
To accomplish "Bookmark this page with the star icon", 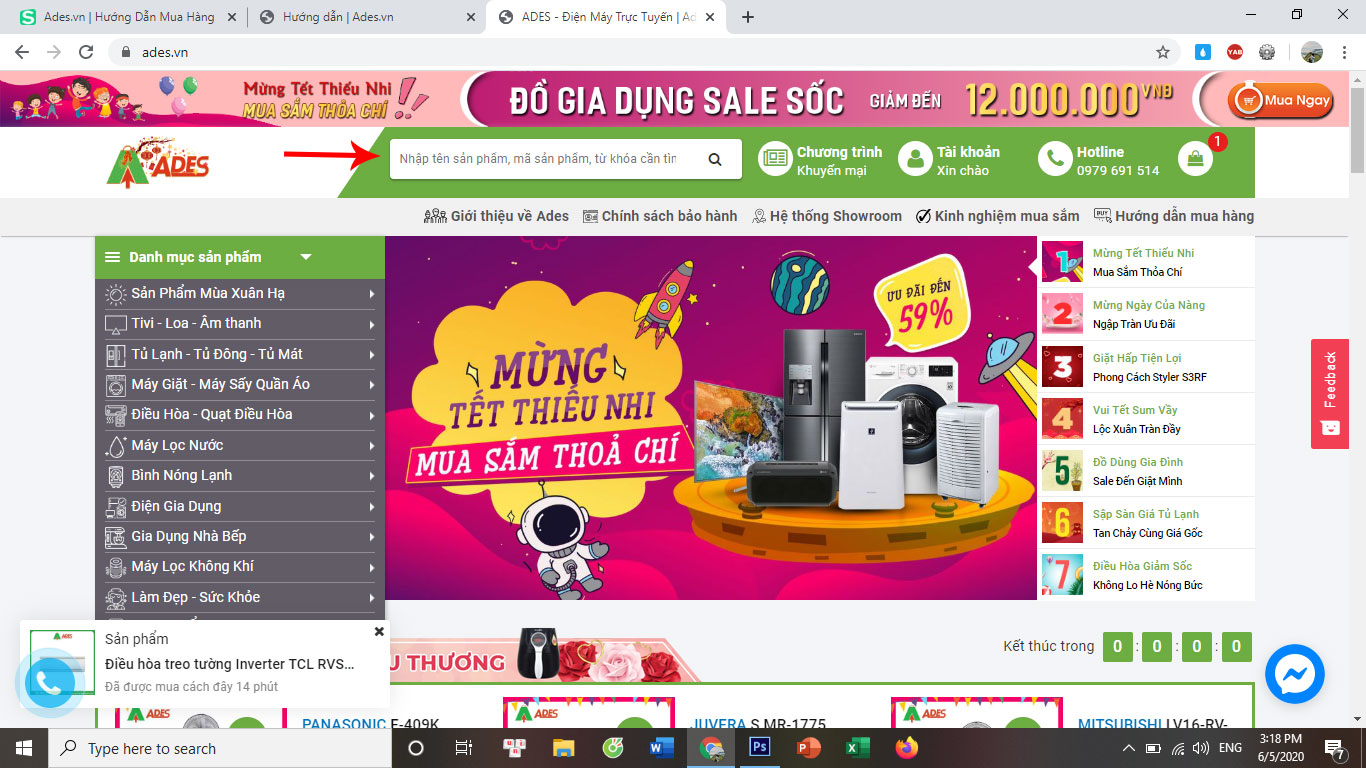I will pos(1163,52).
